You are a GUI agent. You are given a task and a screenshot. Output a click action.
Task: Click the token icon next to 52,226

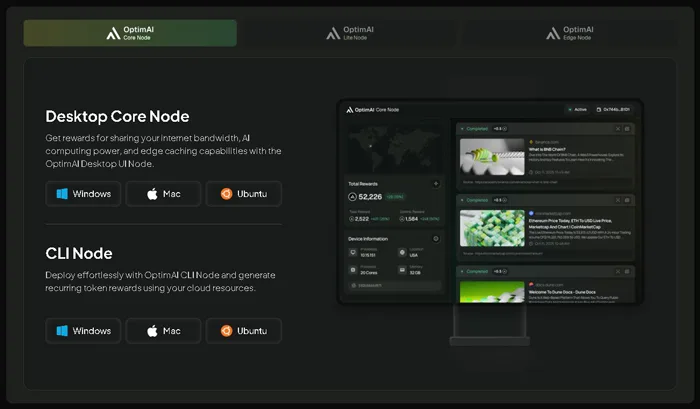(x=352, y=197)
